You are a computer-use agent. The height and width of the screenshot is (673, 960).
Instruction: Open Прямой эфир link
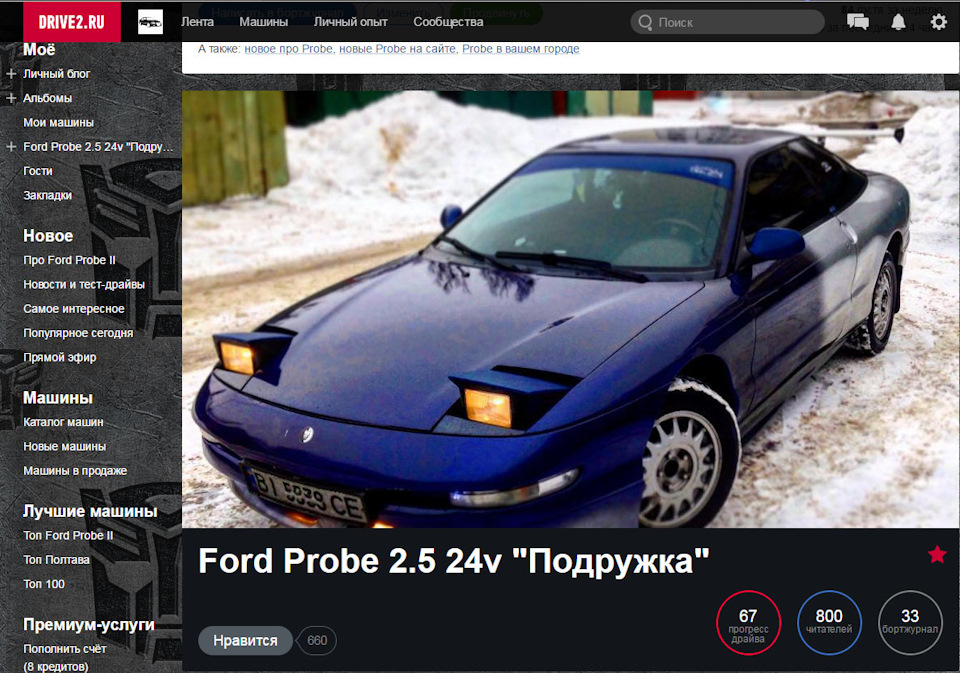[x=59, y=358]
